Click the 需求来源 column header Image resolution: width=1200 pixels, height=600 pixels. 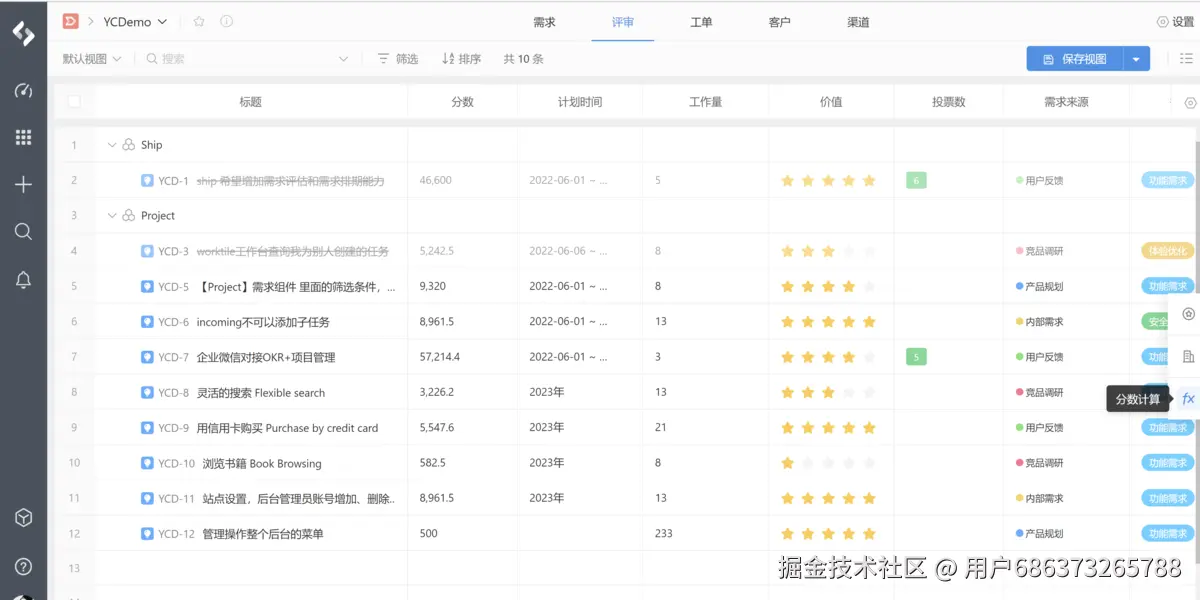(x=1066, y=102)
